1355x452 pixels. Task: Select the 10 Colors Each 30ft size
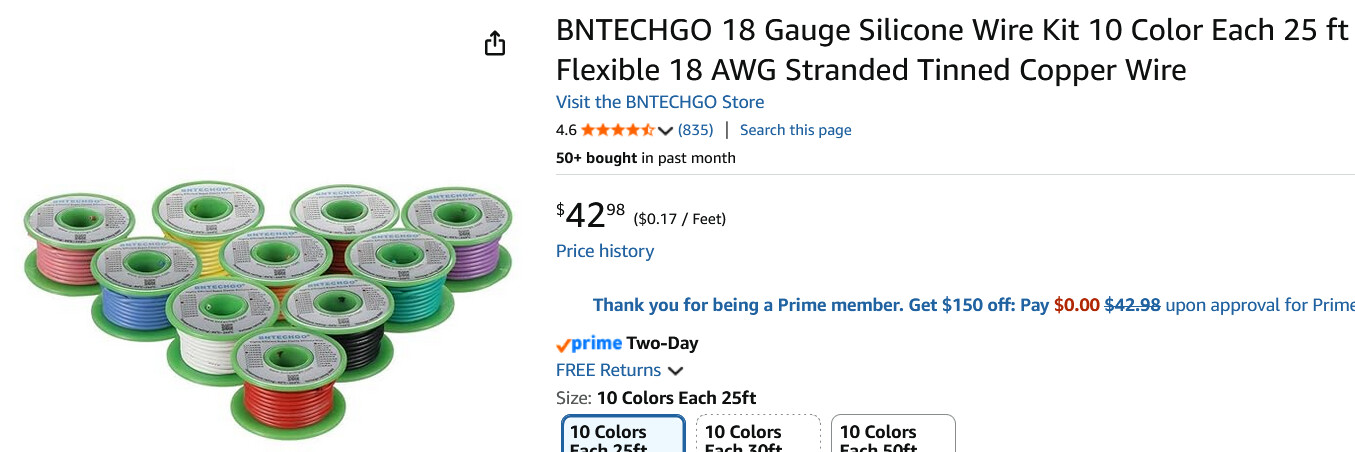(x=758, y=437)
